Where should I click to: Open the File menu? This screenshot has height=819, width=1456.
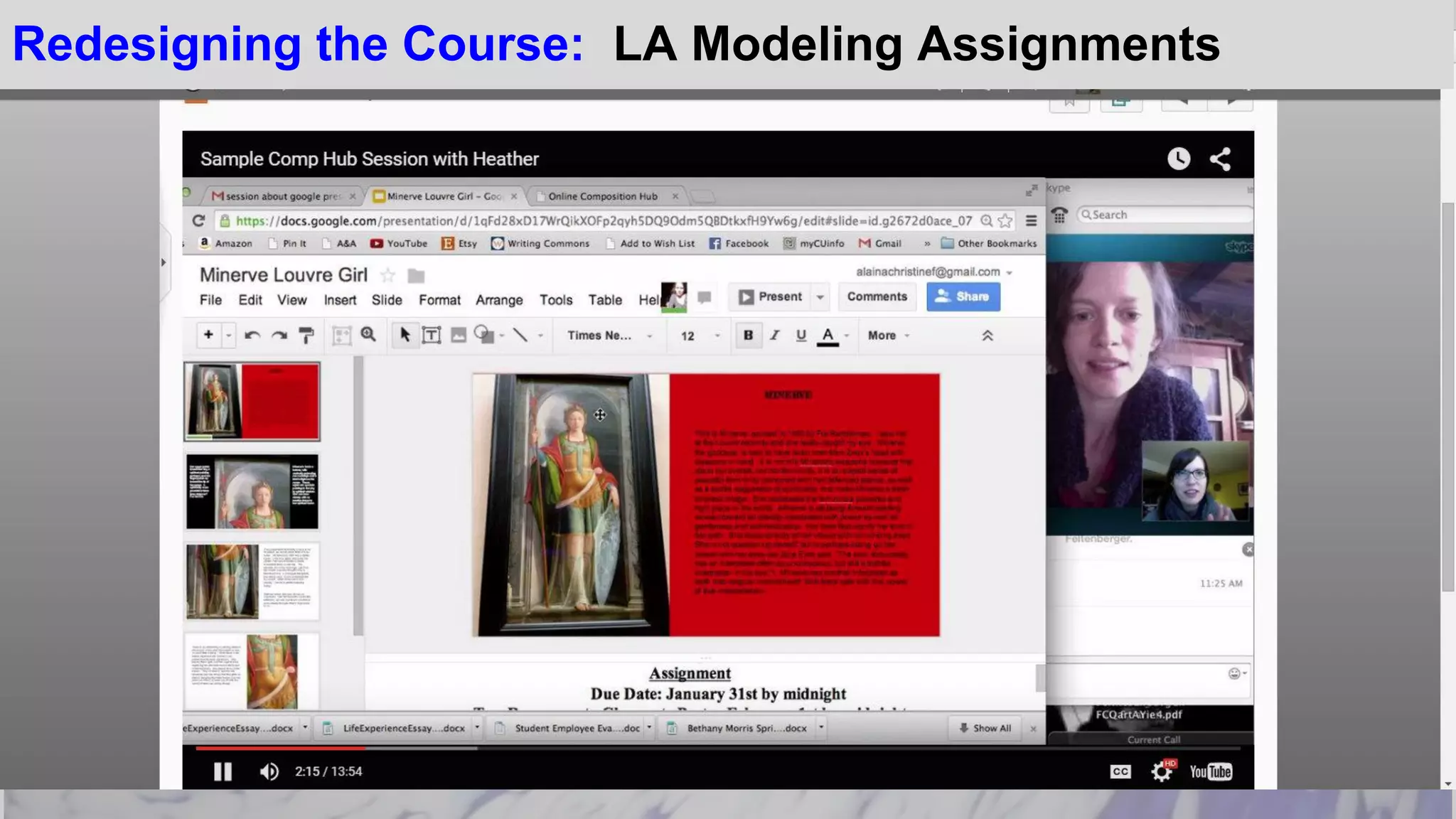210,300
